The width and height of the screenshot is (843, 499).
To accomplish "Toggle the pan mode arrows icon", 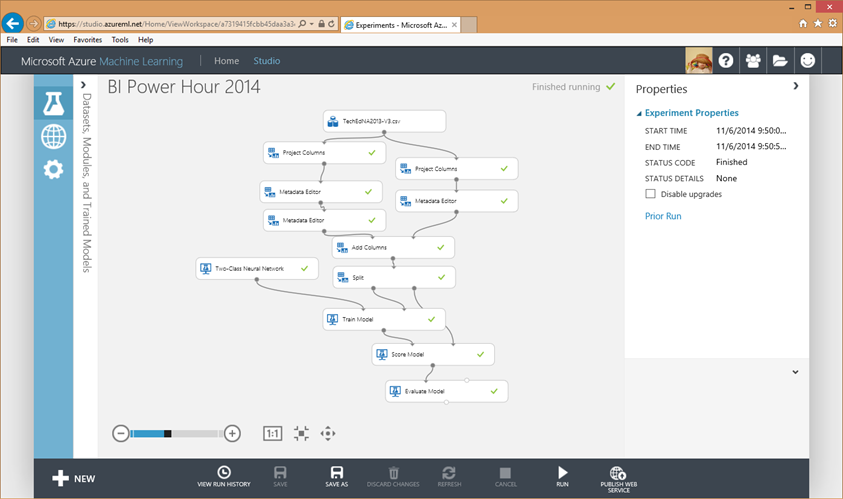I will (x=328, y=433).
